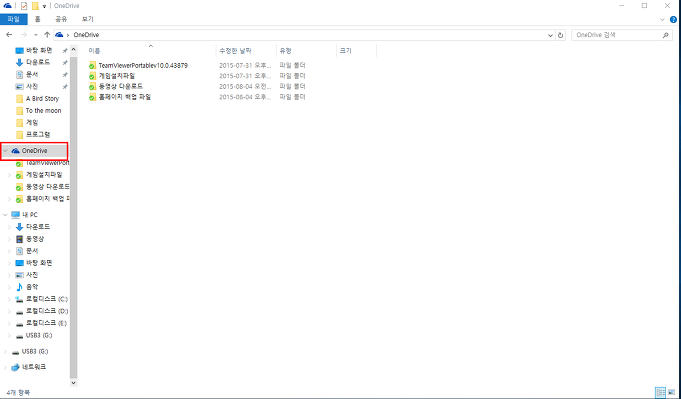Screen dimensions: 681x399
Task: Click the 내 PC computer icon
Action: 16,215
